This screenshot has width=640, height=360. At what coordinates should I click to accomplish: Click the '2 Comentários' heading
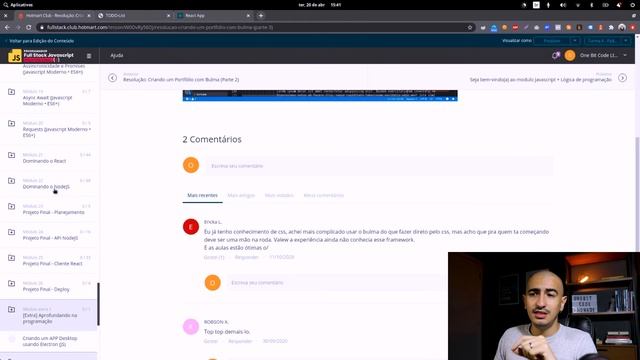pyautogui.click(x=212, y=139)
